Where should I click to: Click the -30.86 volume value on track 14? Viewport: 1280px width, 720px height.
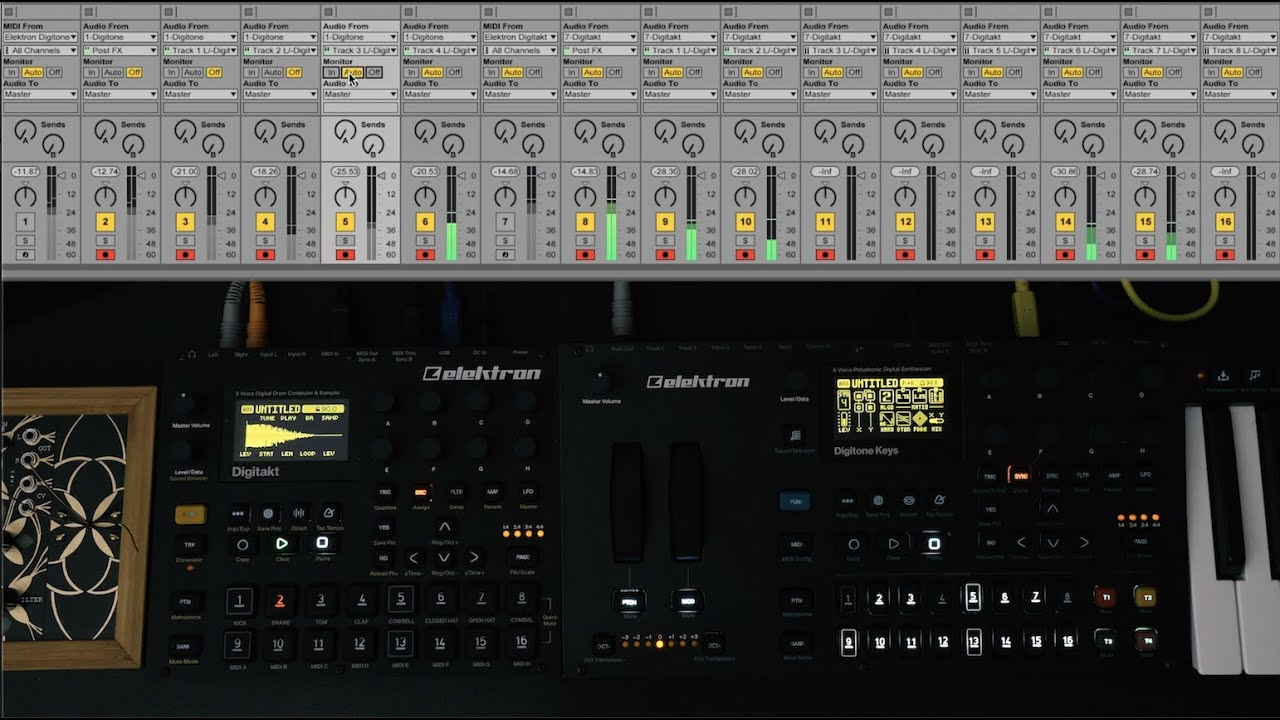1065,172
